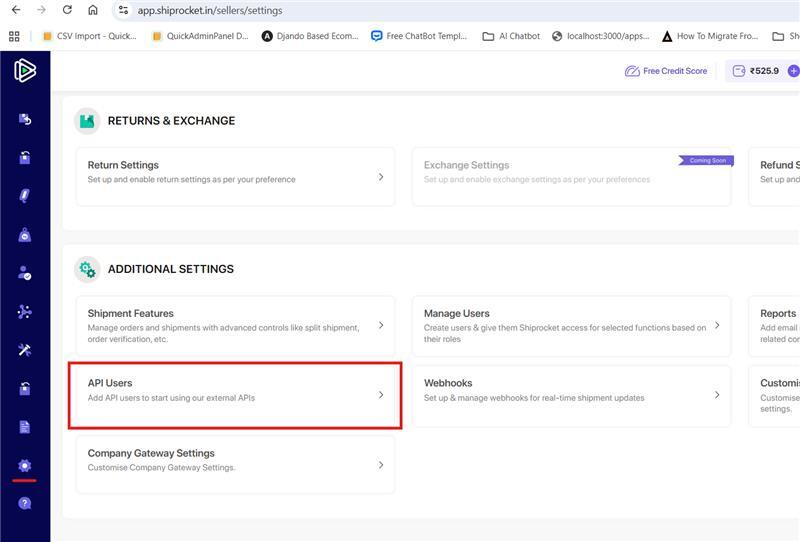Viewport: 800px width, 542px height.
Task: Expand Webhooks chevron arrow
Action: click(717, 395)
